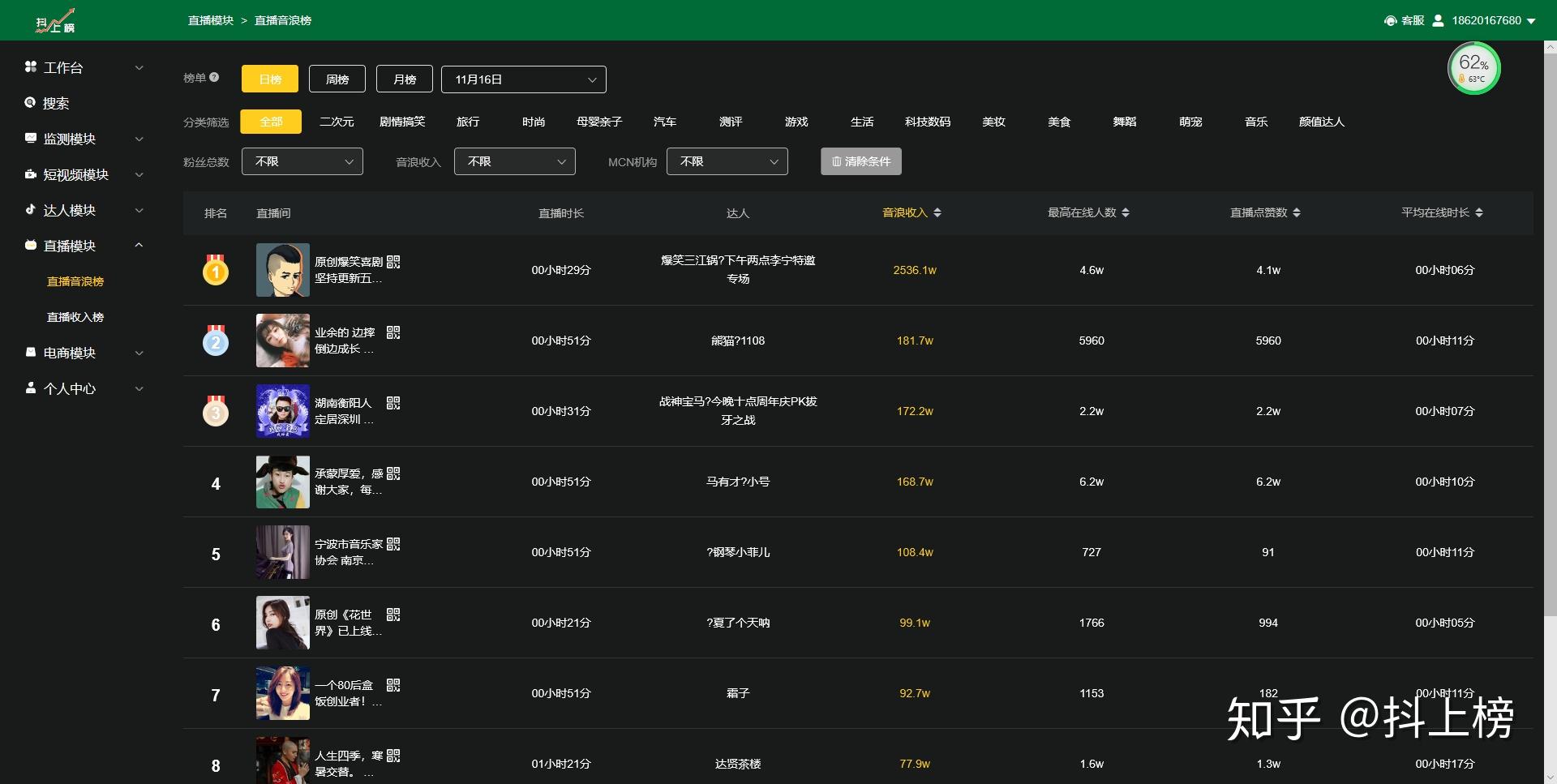Open the MCN机构 不限 dropdown
The width and height of the screenshot is (1557, 784).
click(727, 161)
